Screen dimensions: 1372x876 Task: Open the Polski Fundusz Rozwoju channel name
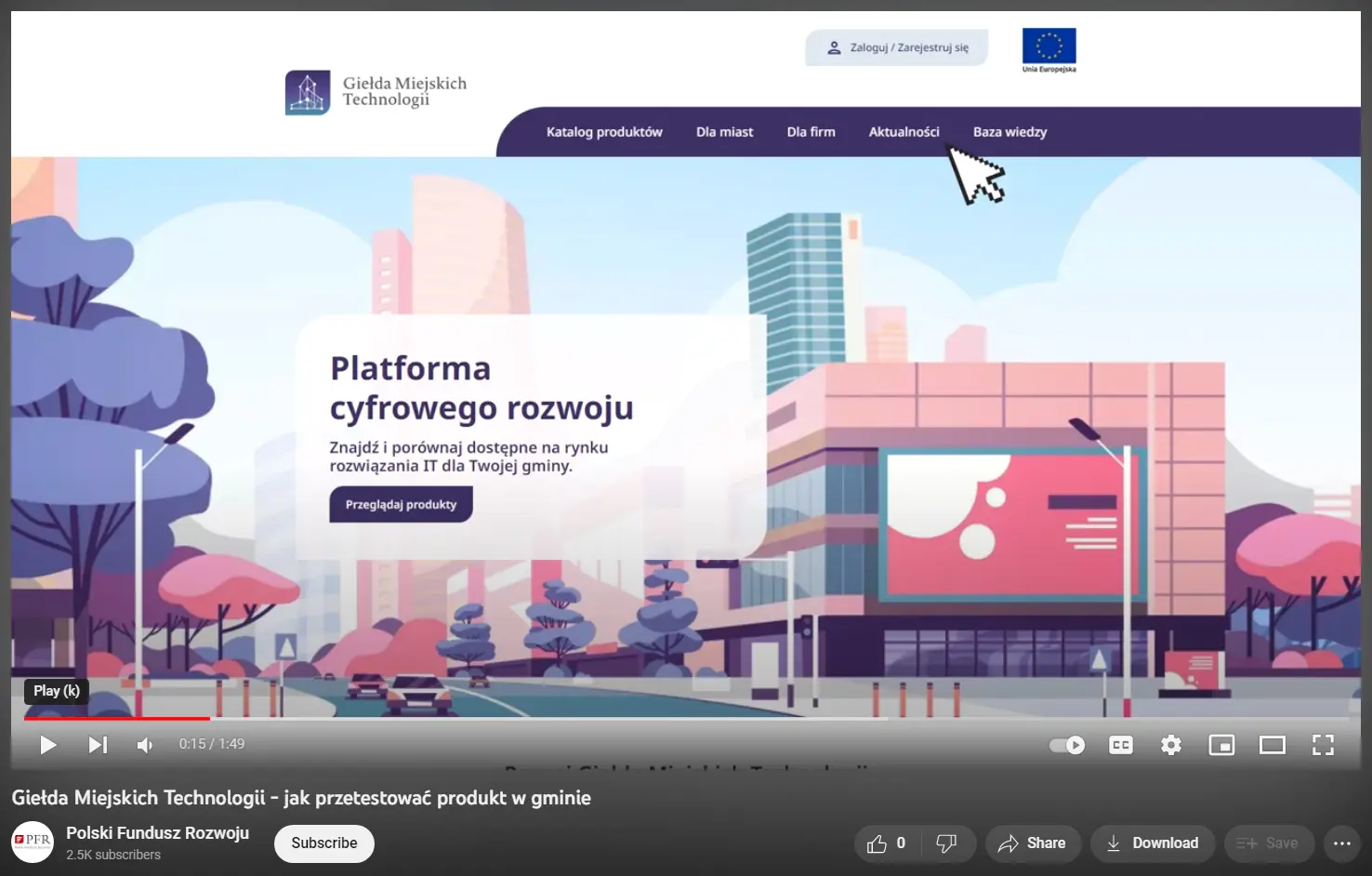click(158, 833)
